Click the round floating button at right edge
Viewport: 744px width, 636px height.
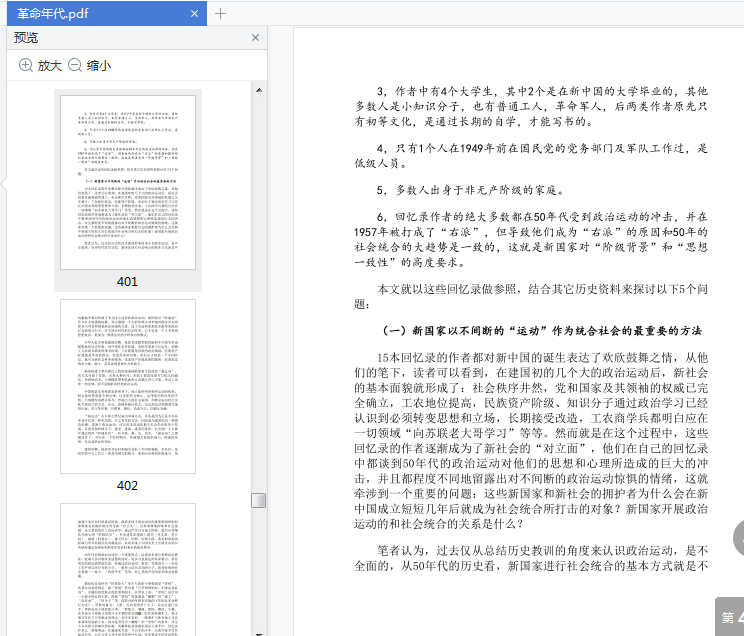pyautogui.click(x=738, y=538)
